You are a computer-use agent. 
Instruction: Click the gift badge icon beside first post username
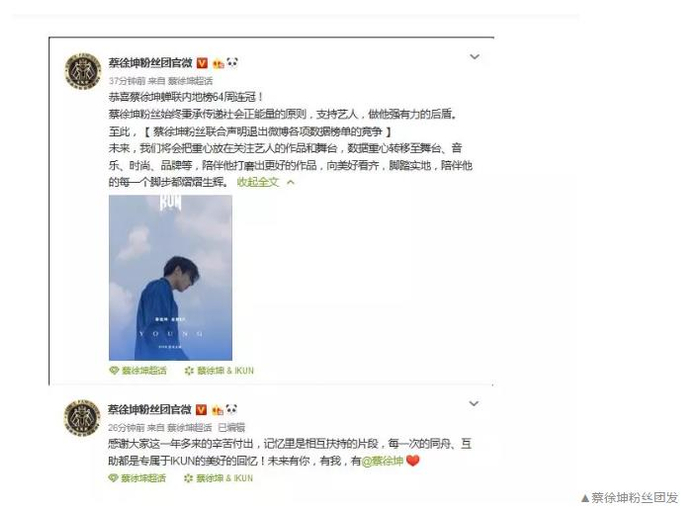pos(218,63)
